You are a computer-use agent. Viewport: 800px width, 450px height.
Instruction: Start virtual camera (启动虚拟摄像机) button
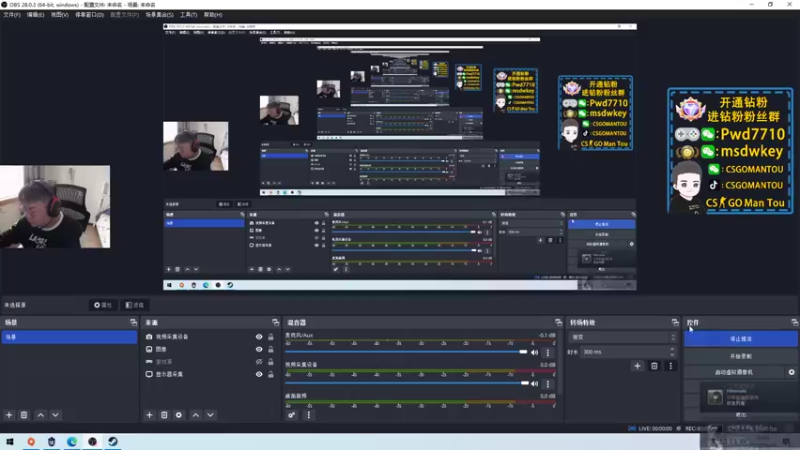tap(734, 372)
